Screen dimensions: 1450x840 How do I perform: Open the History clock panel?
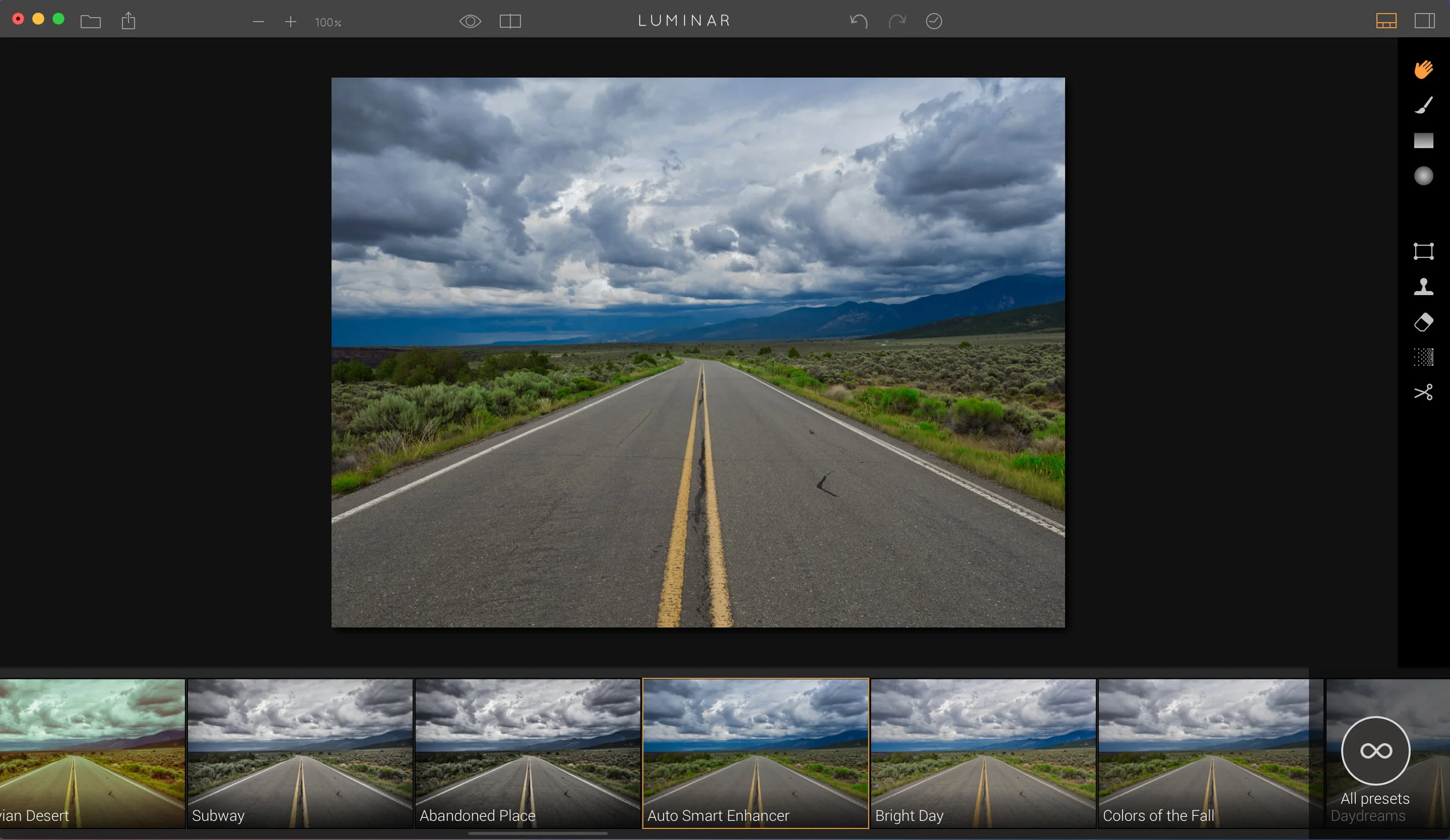coord(933,21)
